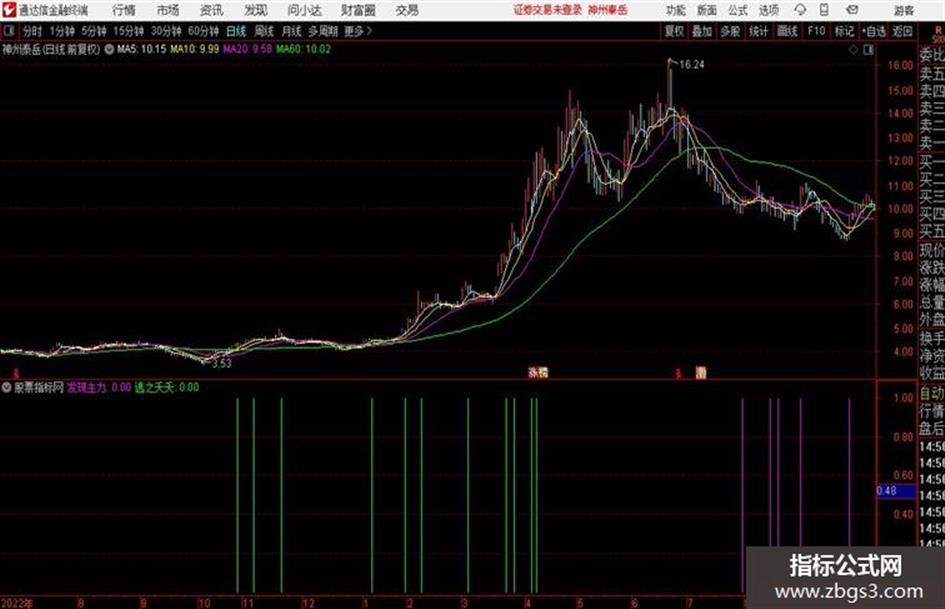This screenshot has width=945, height=609.
Task: Click the blue 0.48 axis value marker
Action: tap(896, 491)
